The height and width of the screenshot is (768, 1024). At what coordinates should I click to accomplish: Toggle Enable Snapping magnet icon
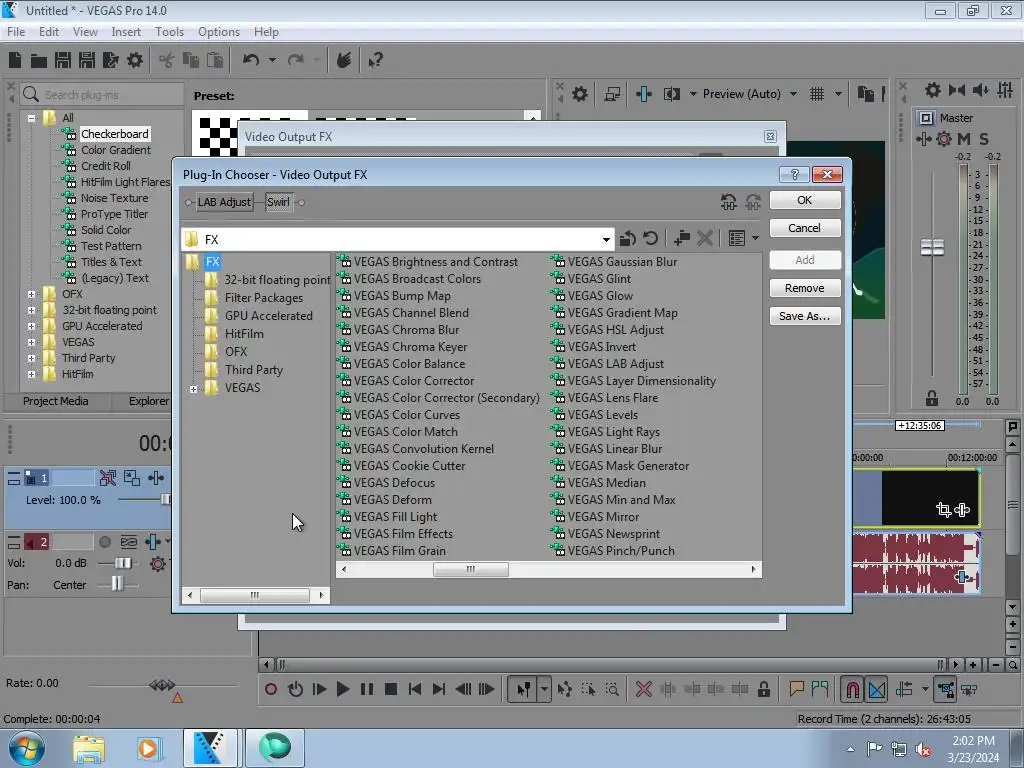point(852,689)
